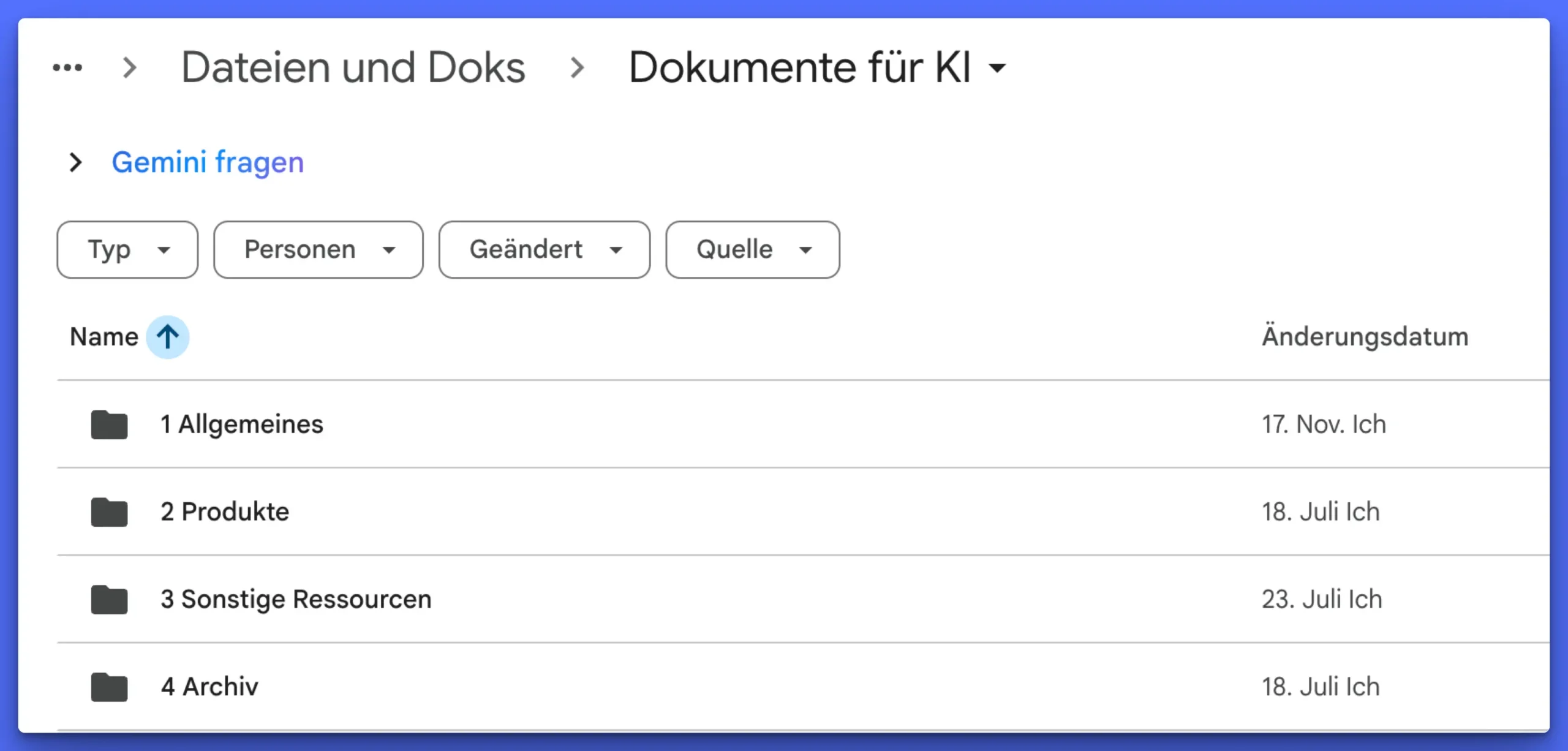Click the Name column header

coord(104,337)
